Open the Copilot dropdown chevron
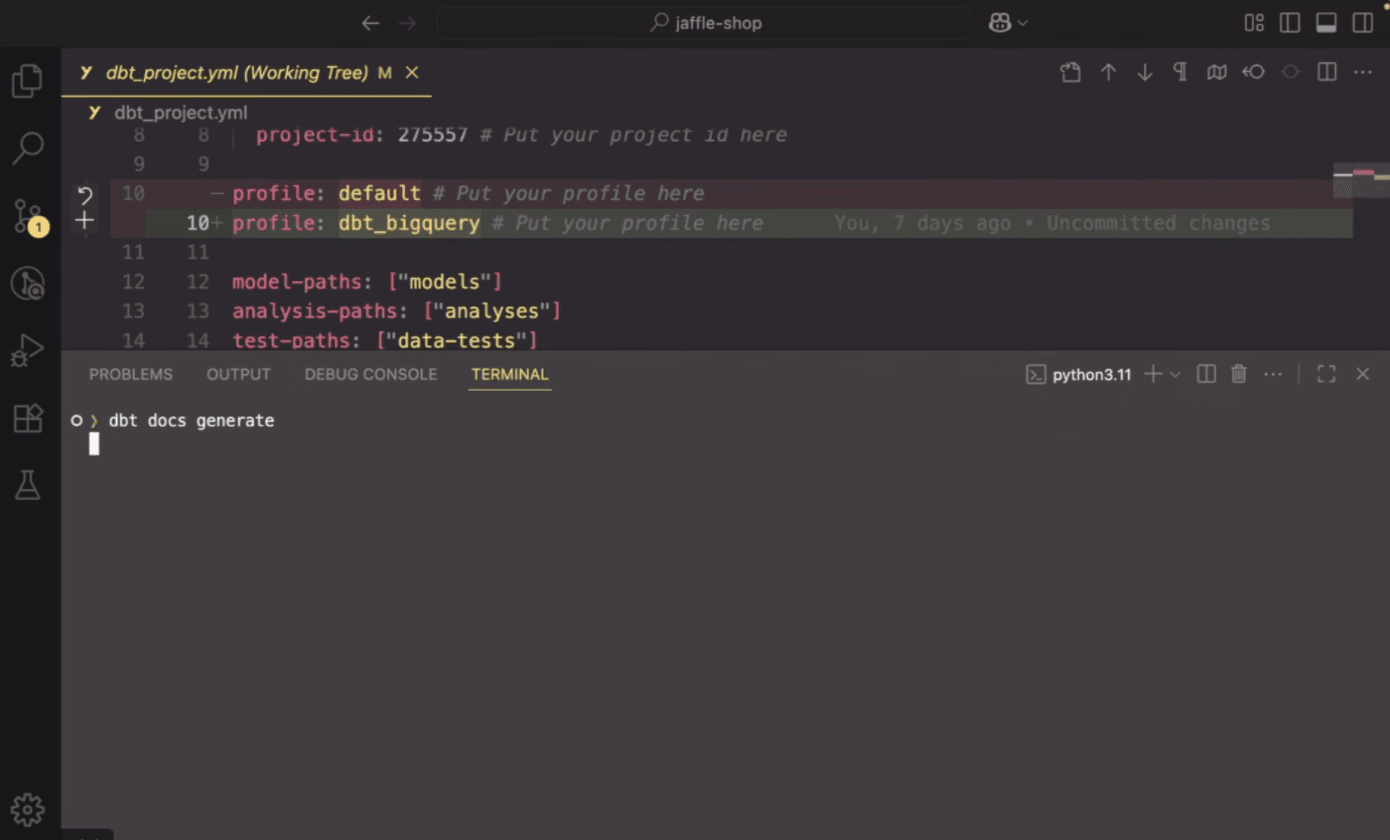Image resolution: width=1390 pixels, height=840 pixels. 1023,23
